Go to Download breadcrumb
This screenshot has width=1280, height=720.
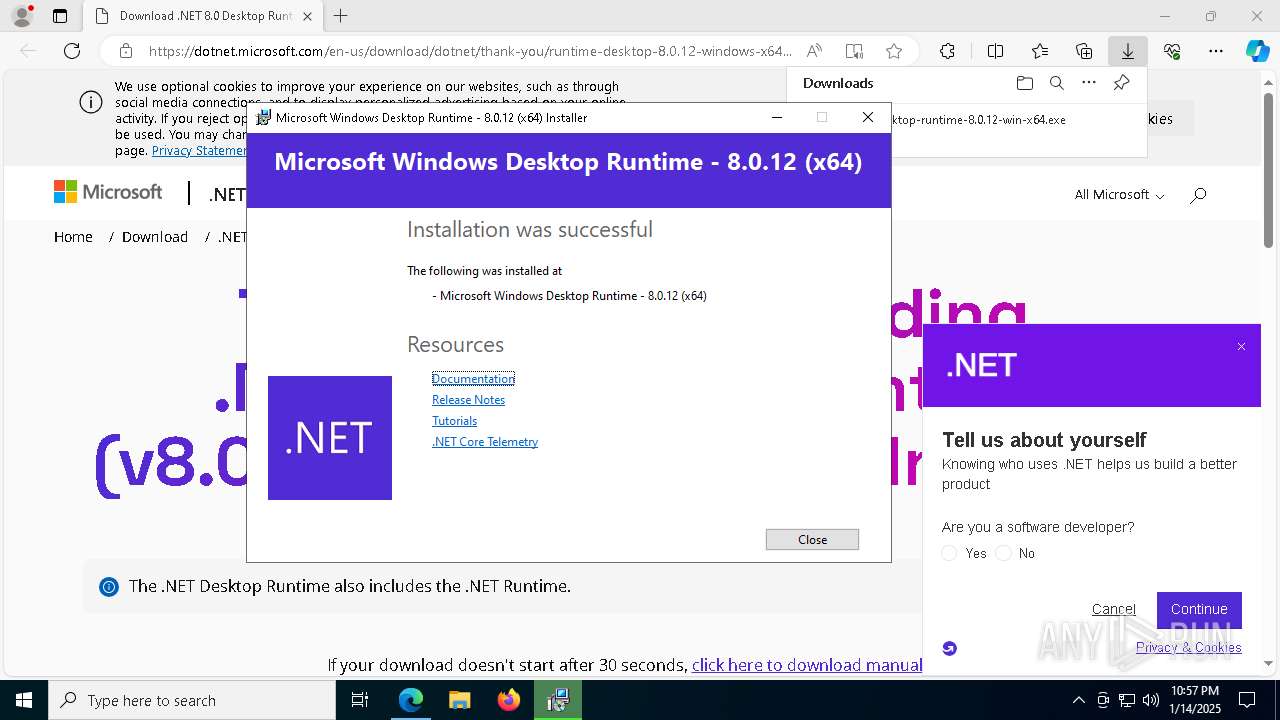point(155,237)
